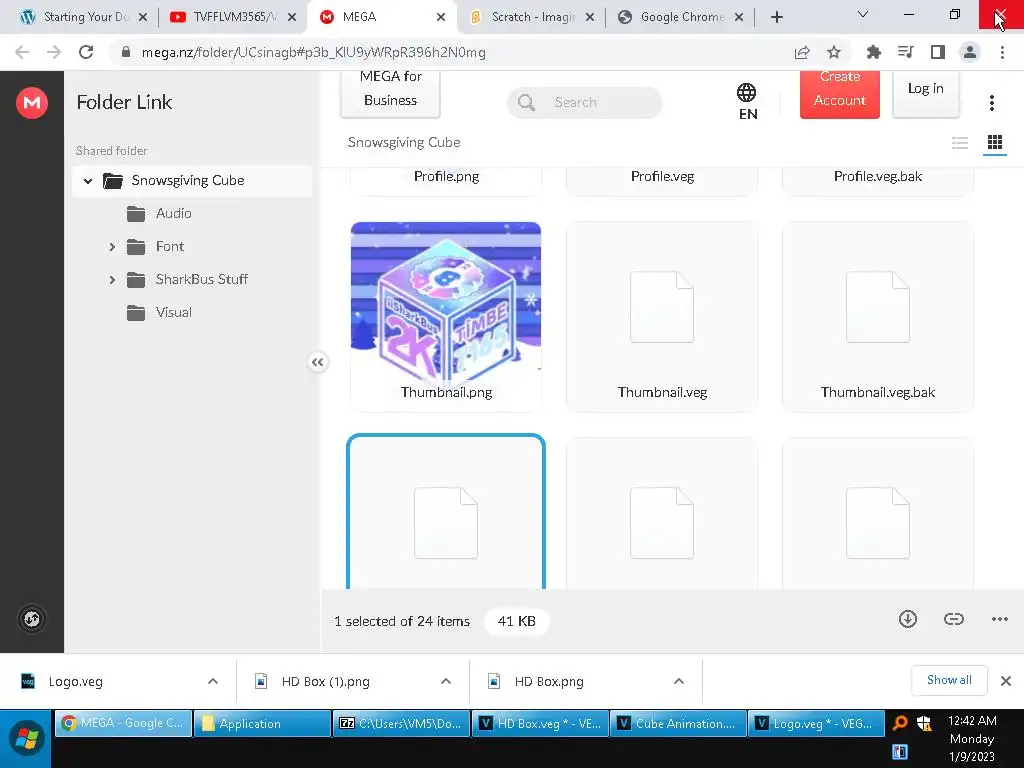Switch to the Logo.veg VEGAS taskbar window
This screenshot has height=768, width=1024.
816,724
